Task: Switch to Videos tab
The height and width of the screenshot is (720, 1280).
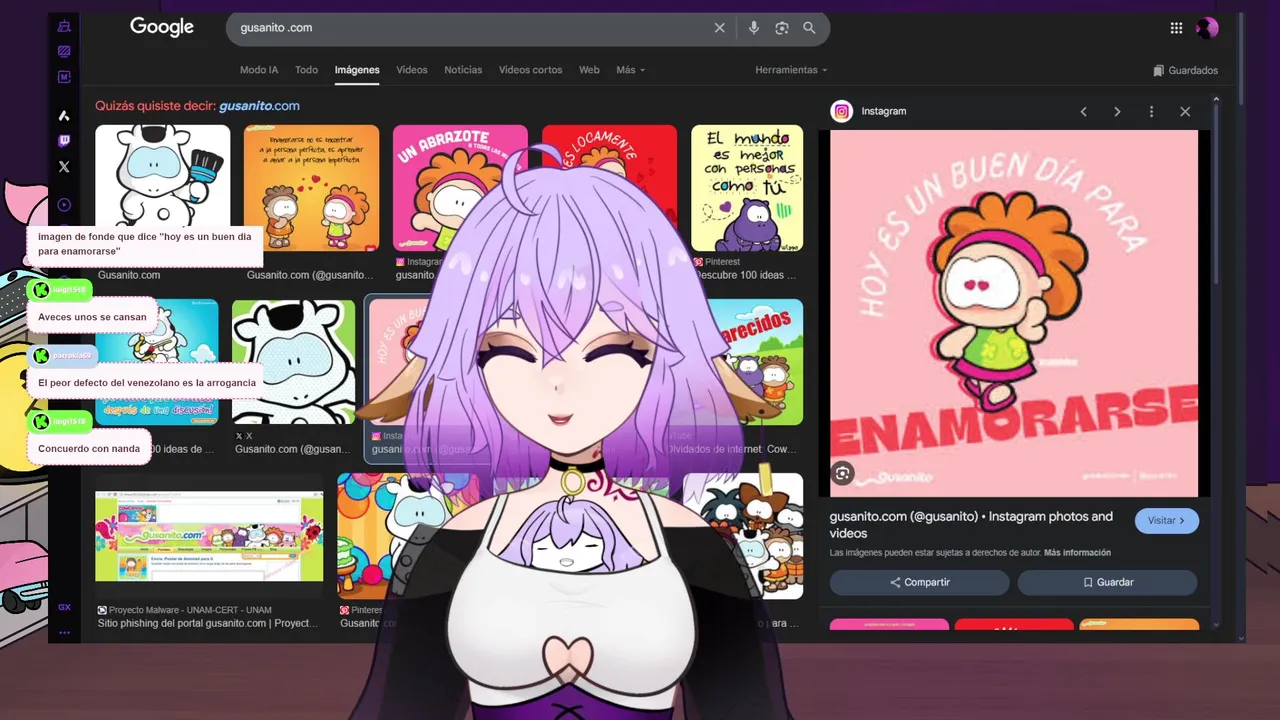Action: (412, 70)
